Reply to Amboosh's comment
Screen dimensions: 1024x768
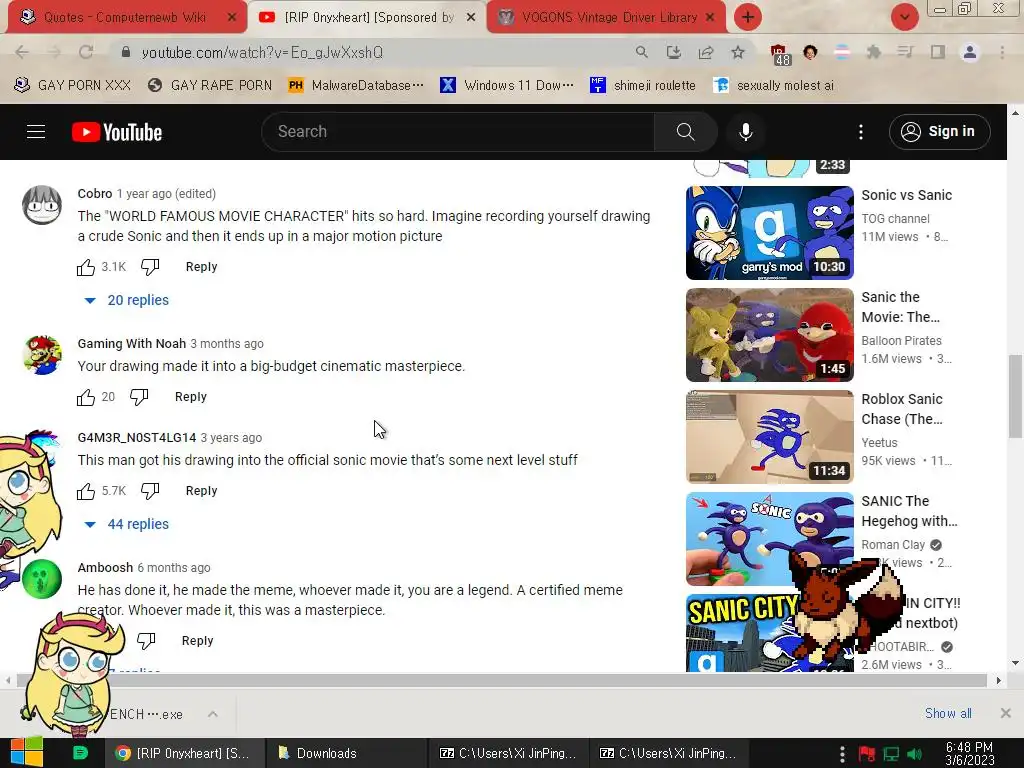[197, 641]
